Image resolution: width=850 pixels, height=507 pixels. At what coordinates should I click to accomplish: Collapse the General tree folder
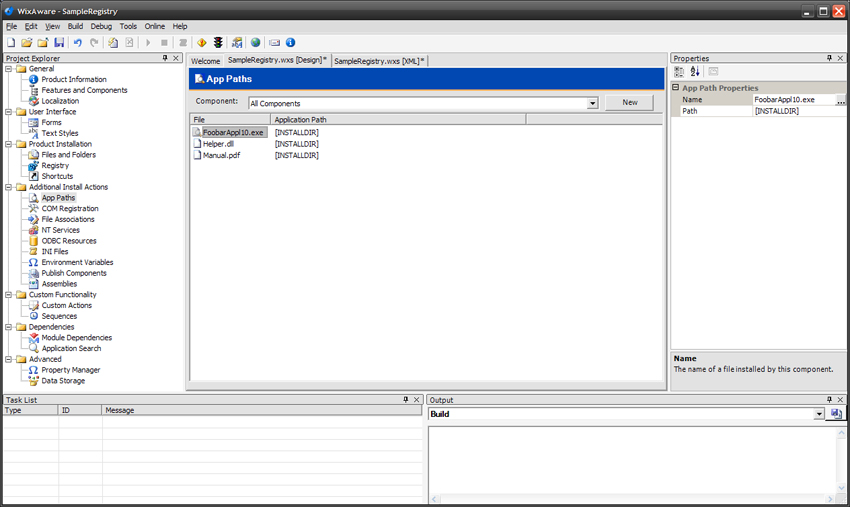(9, 69)
